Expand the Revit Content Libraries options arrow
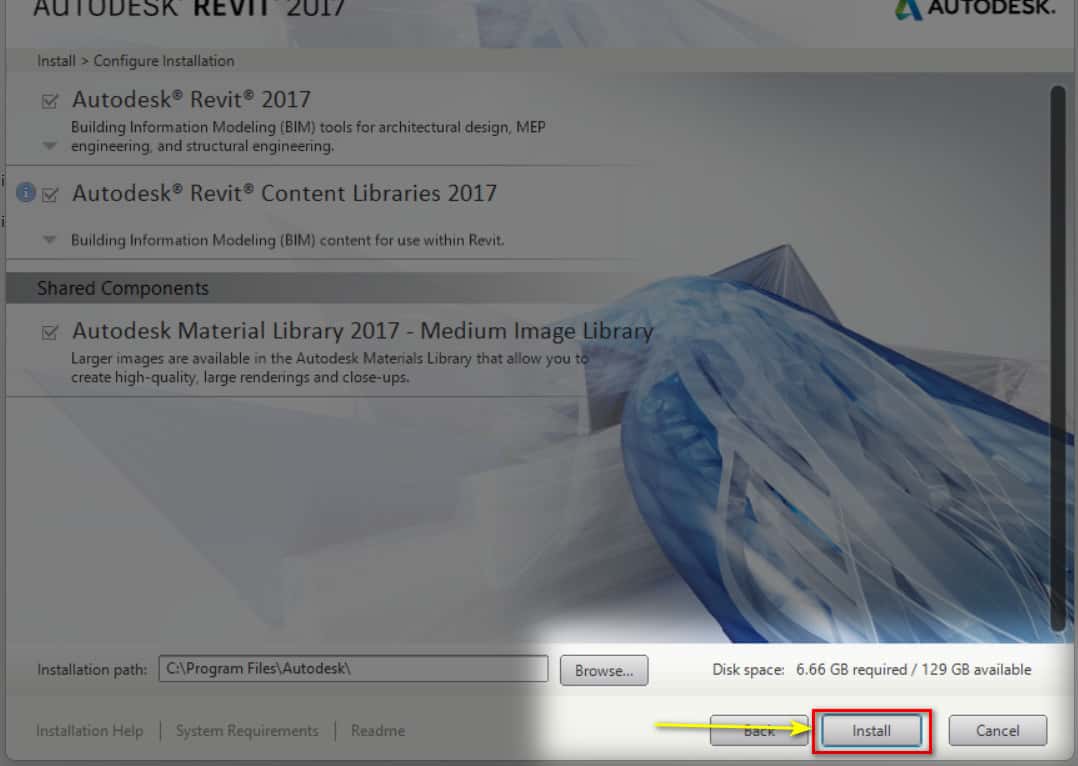1078x766 pixels. 50,240
